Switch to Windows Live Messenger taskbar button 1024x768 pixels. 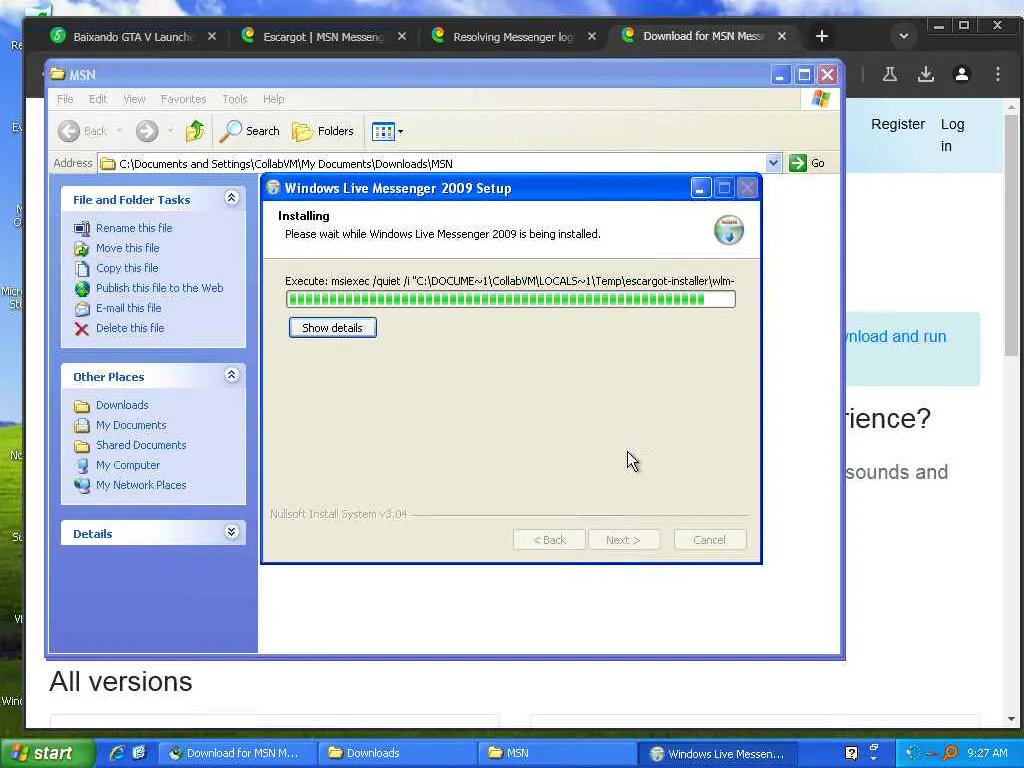point(717,753)
